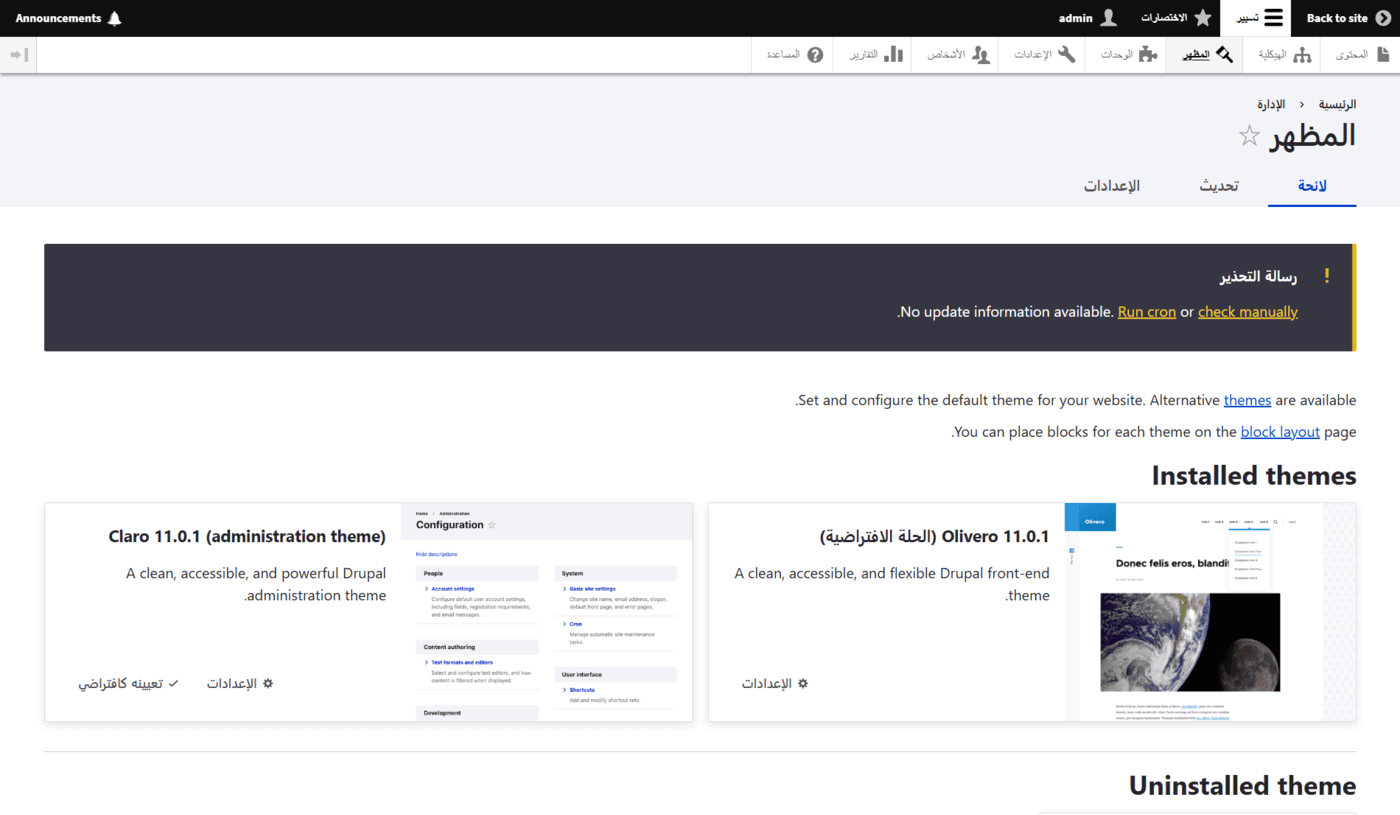Image resolution: width=1400 pixels, height=815 pixels.
Task: Click the Back to site arrow icon
Action: click(x=1383, y=18)
